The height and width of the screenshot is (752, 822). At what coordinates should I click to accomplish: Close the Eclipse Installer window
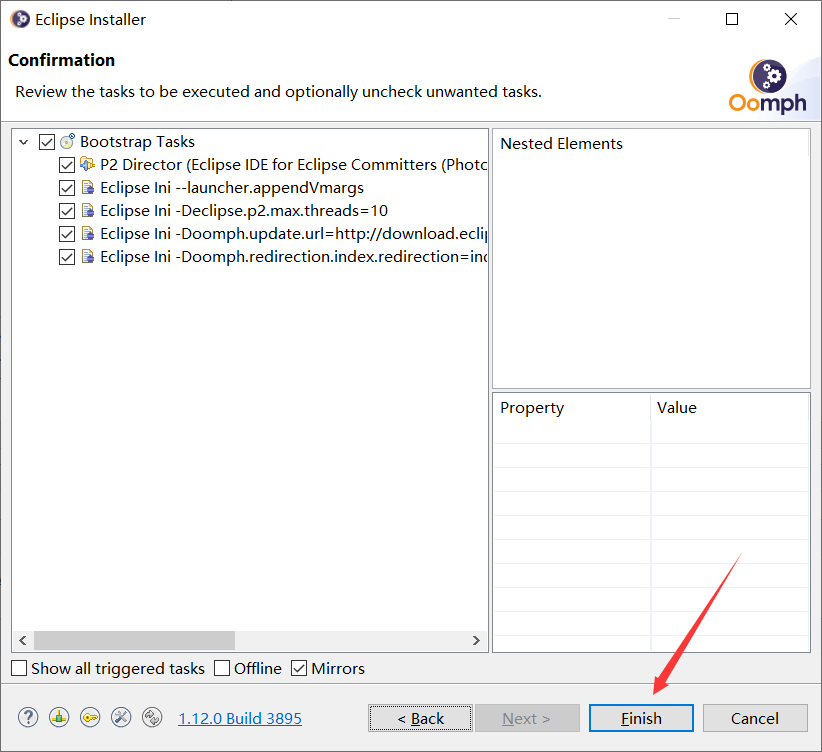[791, 19]
